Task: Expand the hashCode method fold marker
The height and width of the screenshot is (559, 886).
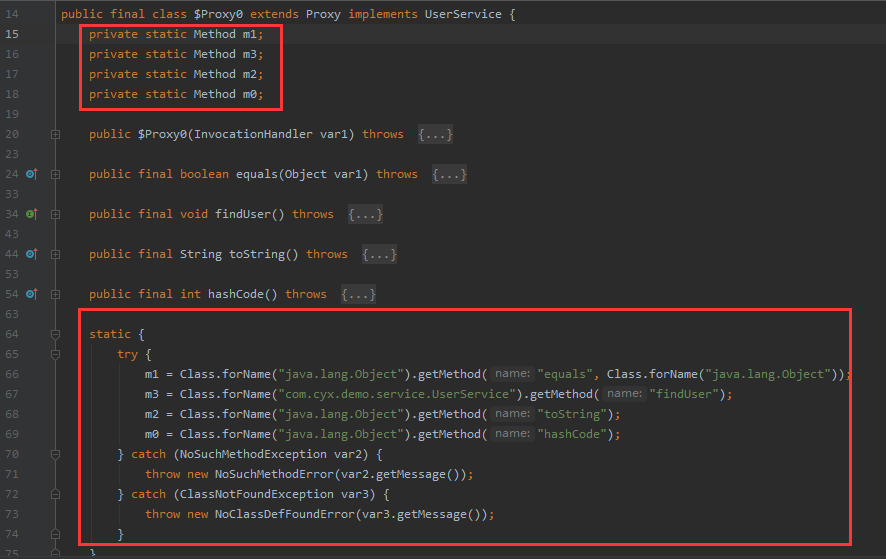Action: click(56, 294)
